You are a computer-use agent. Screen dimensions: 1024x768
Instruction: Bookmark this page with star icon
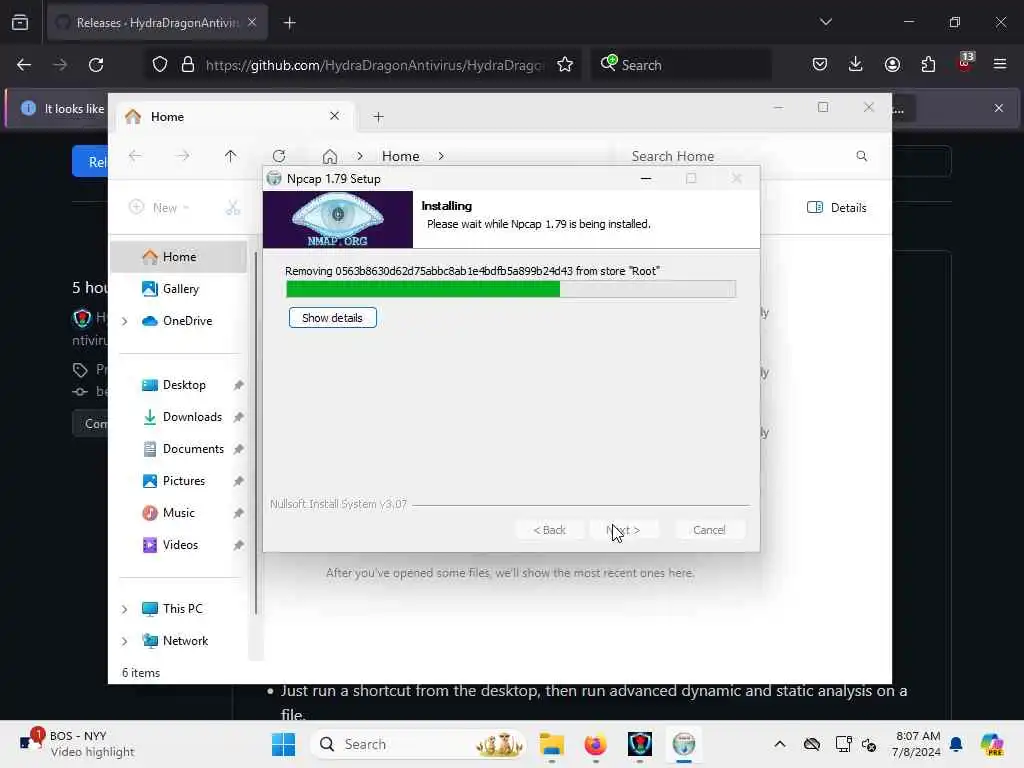click(565, 65)
